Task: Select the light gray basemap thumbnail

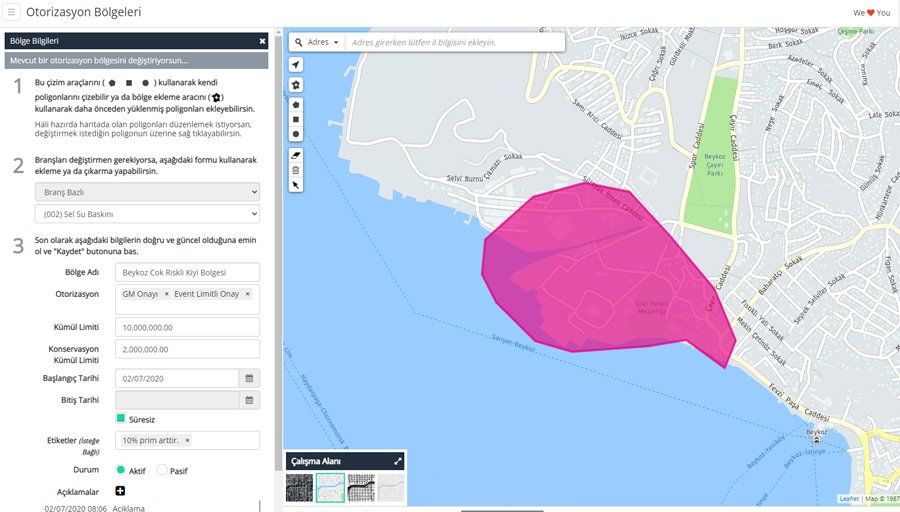Action: [x=391, y=487]
